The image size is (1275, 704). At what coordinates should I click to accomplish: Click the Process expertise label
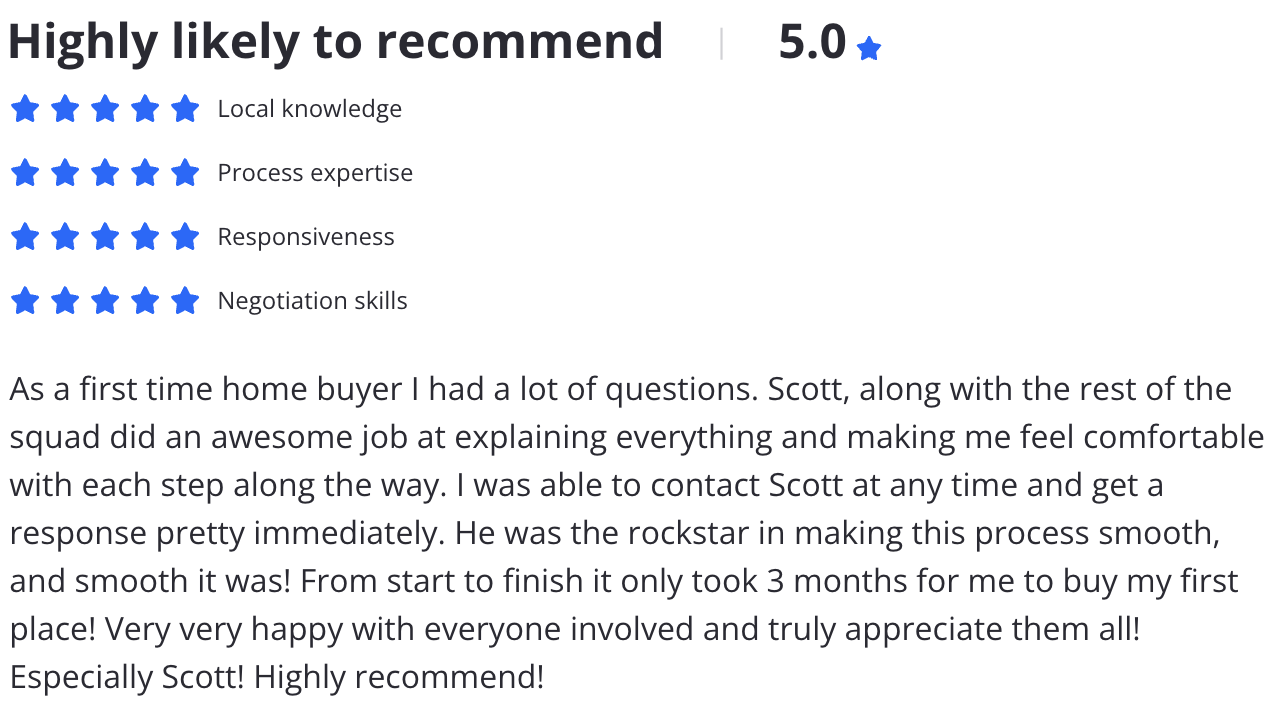click(x=315, y=173)
